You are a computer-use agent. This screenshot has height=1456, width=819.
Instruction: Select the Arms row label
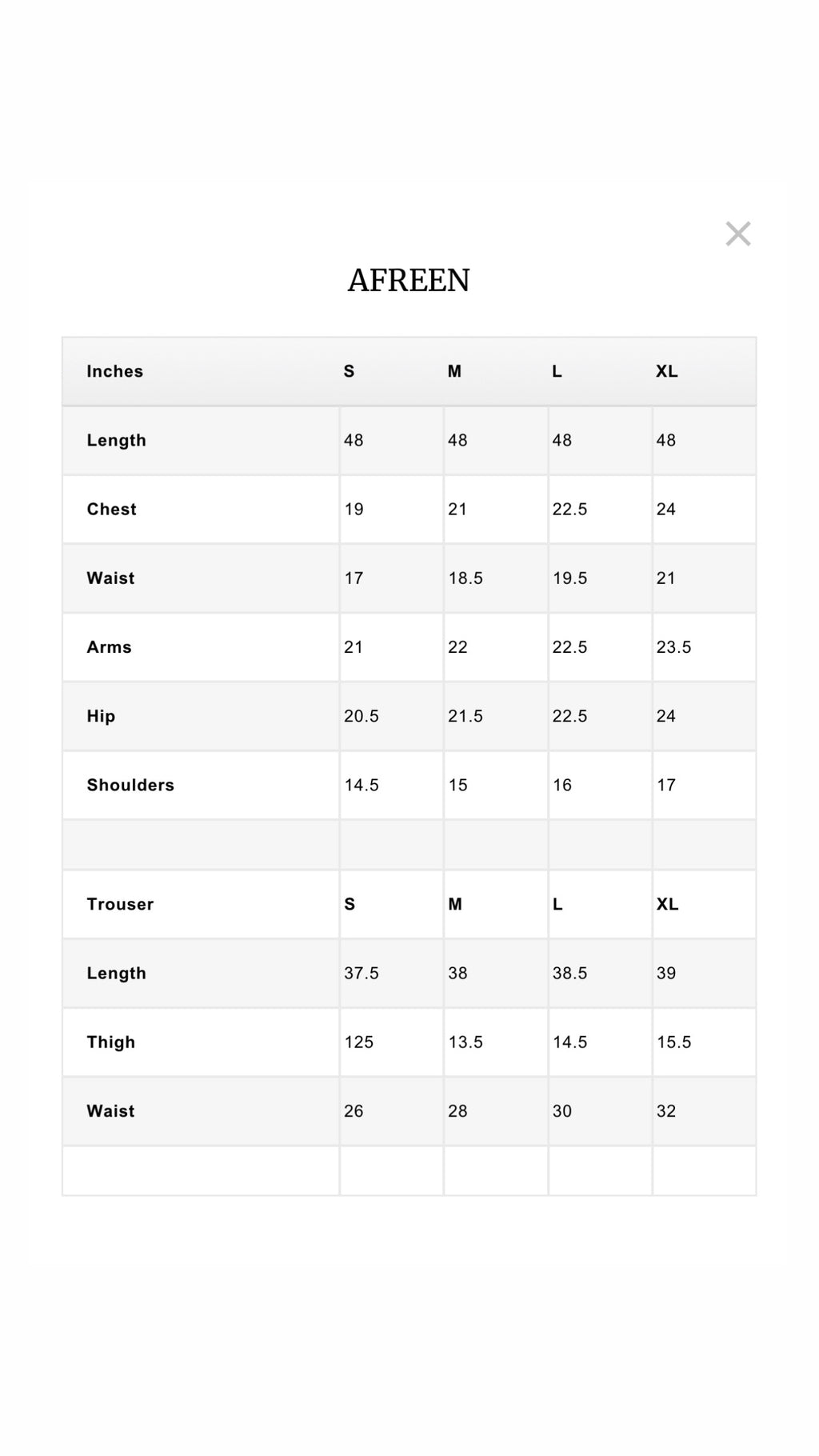click(x=110, y=647)
